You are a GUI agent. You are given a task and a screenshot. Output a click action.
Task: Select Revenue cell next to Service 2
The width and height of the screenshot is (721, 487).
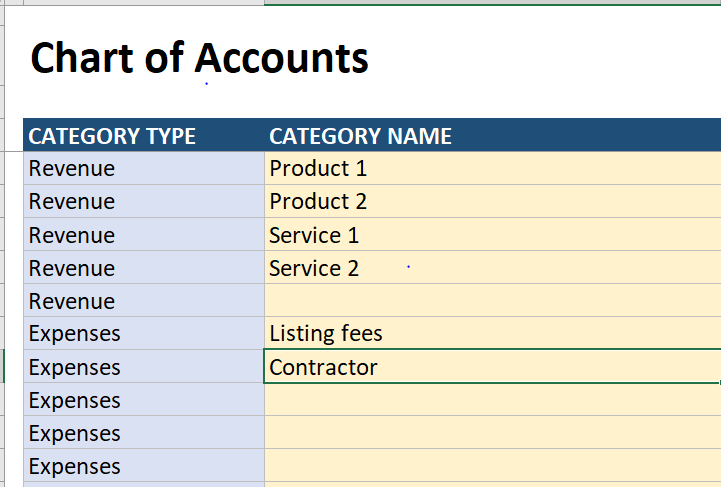coord(144,268)
